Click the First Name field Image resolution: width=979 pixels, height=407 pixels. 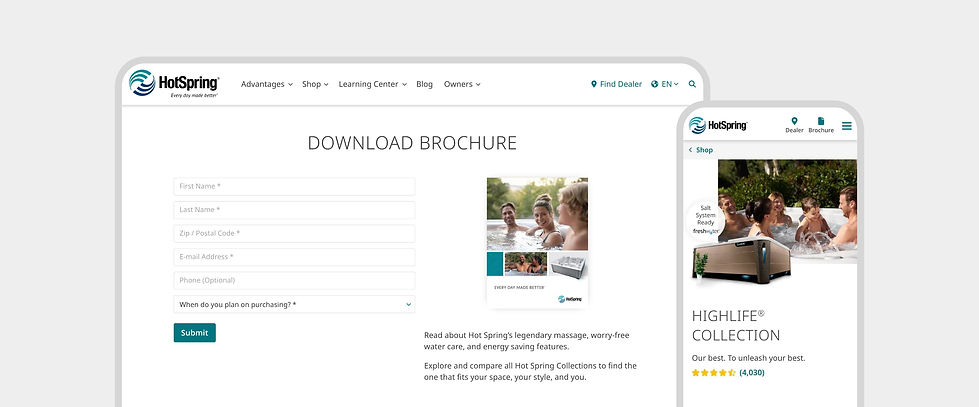pyautogui.click(x=294, y=186)
